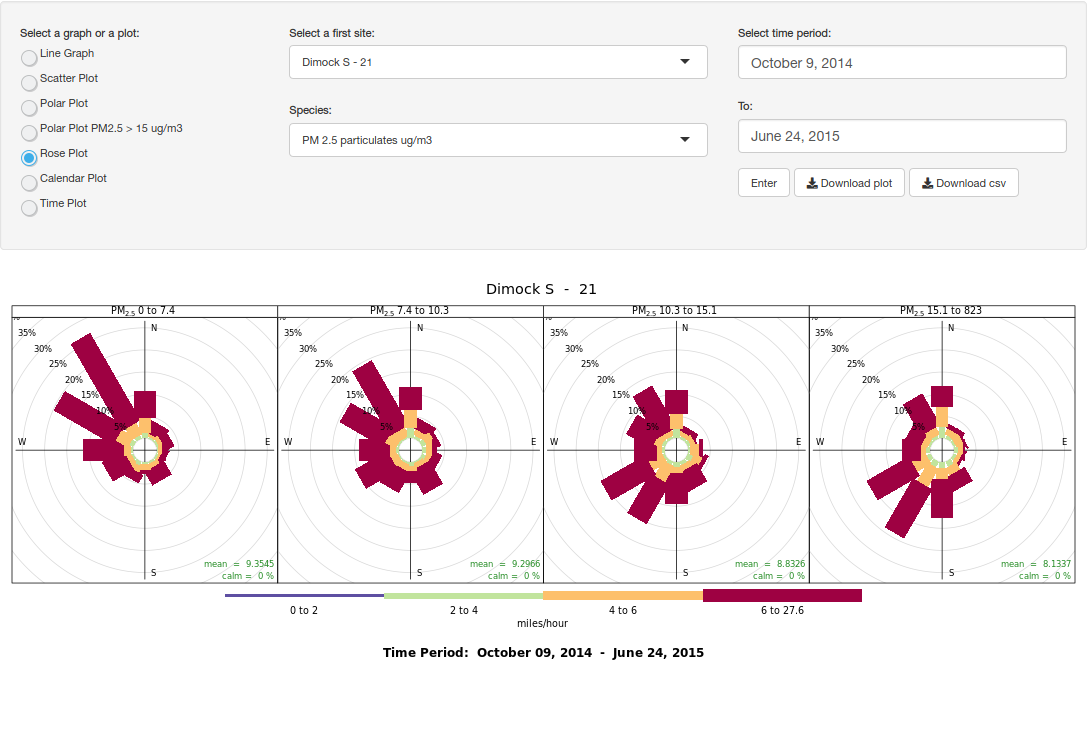Click the mean = 9.3545 text
Image resolution: width=1087 pixels, height=753 pixels.
coord(238,564)
